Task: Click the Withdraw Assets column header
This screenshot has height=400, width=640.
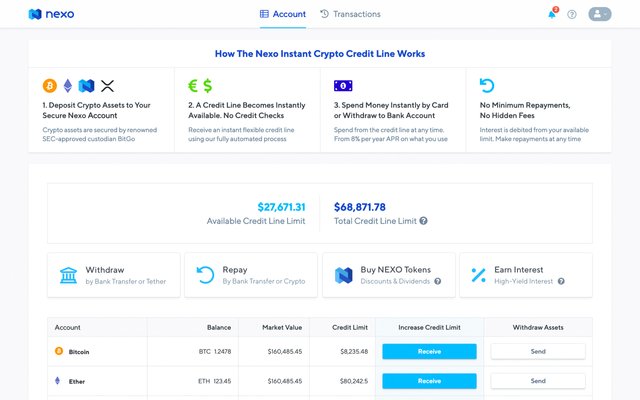Action: coord(538,327)
